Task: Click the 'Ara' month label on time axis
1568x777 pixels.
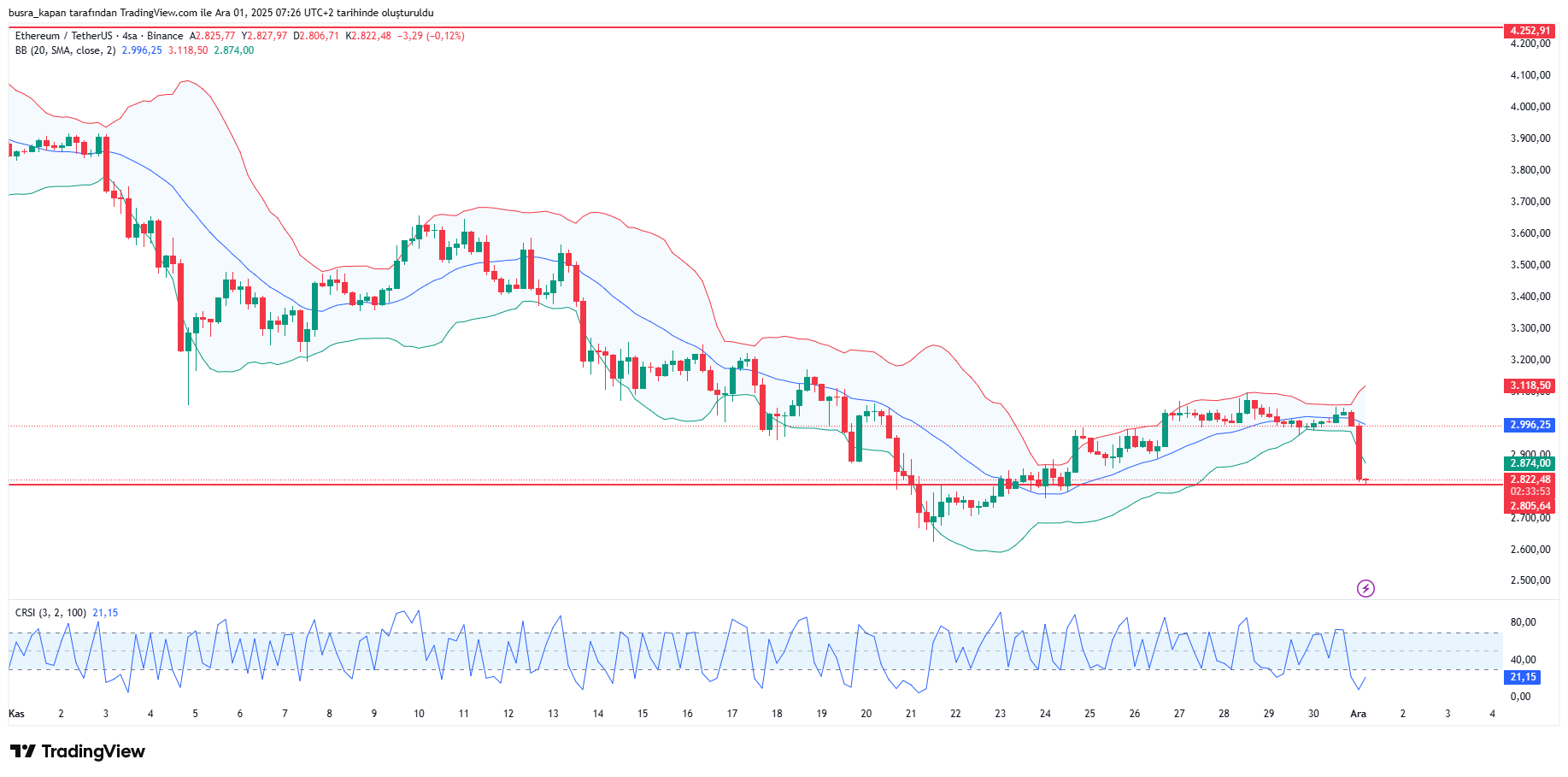Action: [1358, 714]
